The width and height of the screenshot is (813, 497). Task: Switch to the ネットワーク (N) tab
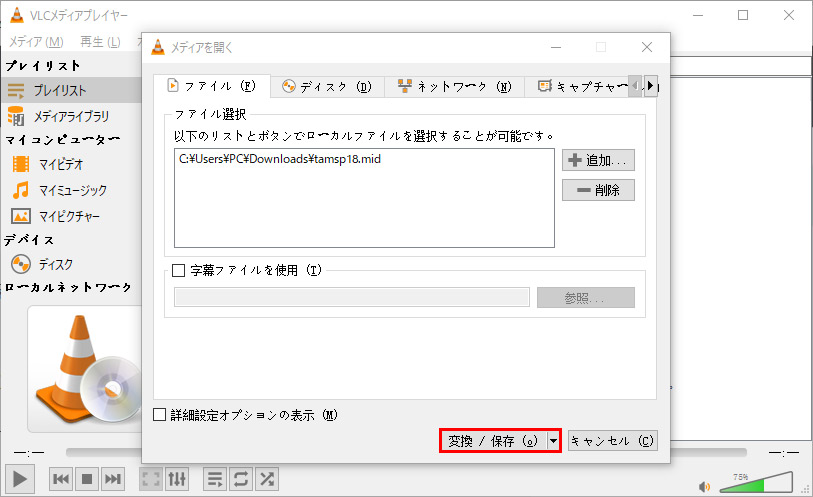(454, 87)
